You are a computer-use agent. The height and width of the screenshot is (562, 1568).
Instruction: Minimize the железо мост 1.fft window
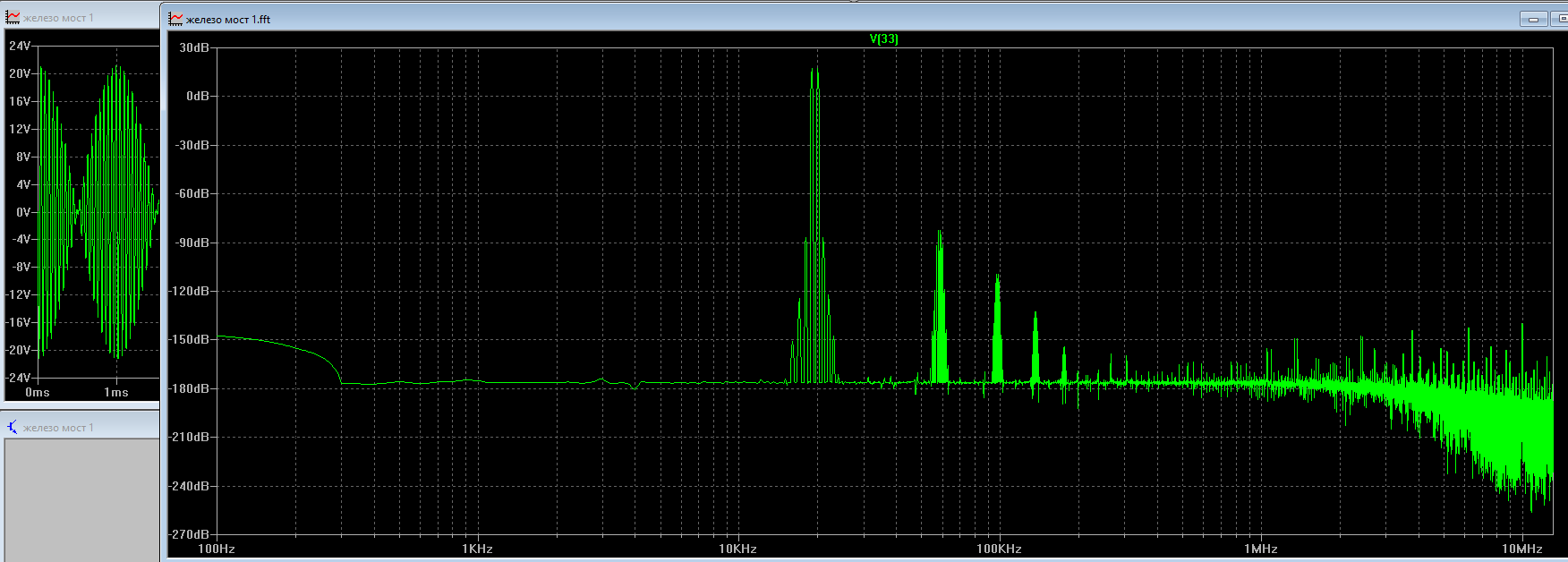coord(1533,19)
